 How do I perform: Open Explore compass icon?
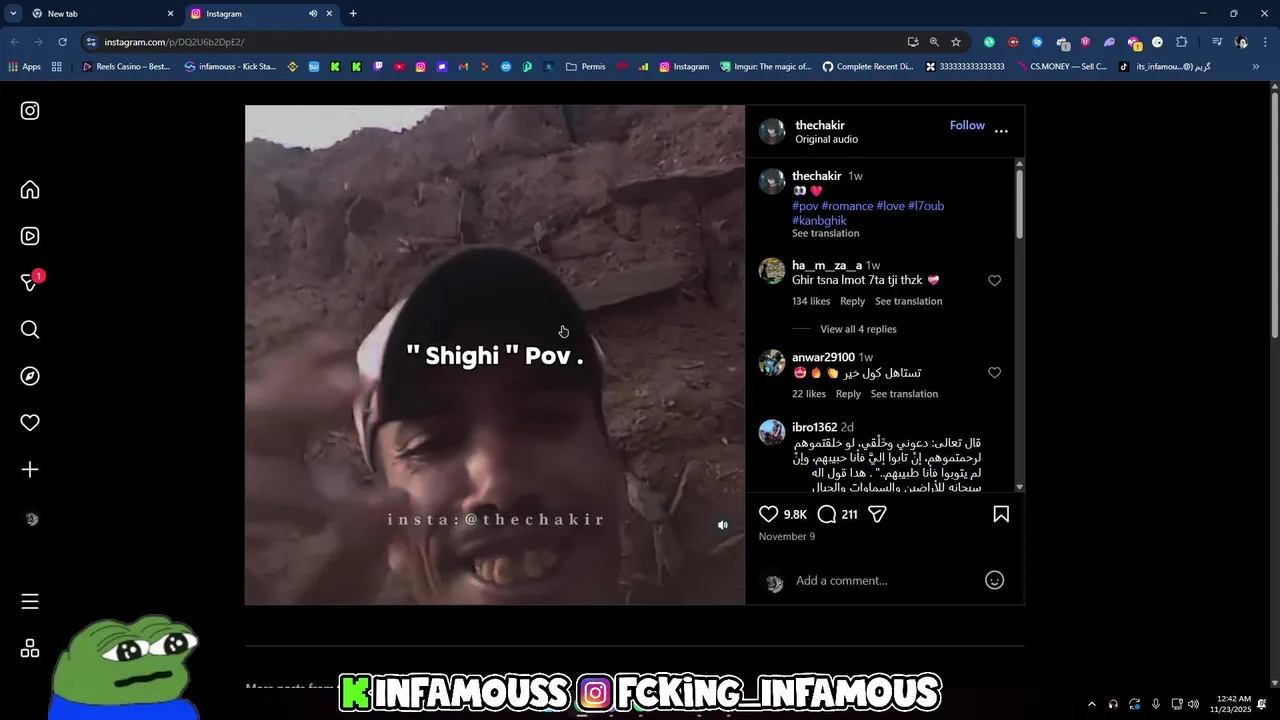click(x=30, y=376)
